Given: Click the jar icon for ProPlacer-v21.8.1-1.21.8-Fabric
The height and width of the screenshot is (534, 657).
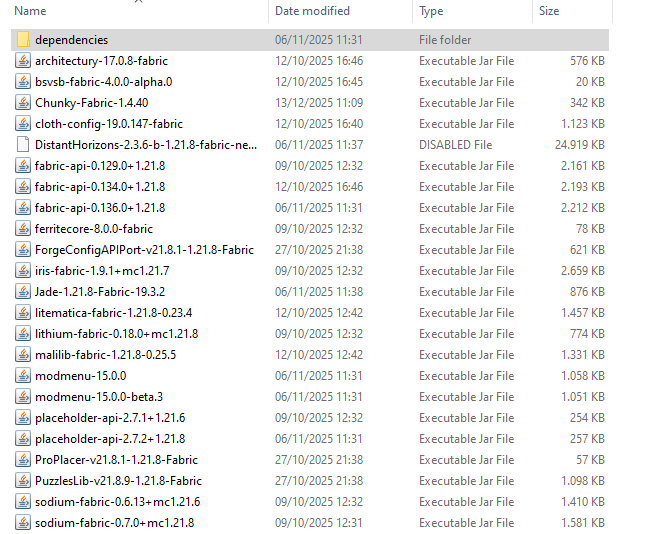Looking at the screenshot, I should click(x=23, y=460).
